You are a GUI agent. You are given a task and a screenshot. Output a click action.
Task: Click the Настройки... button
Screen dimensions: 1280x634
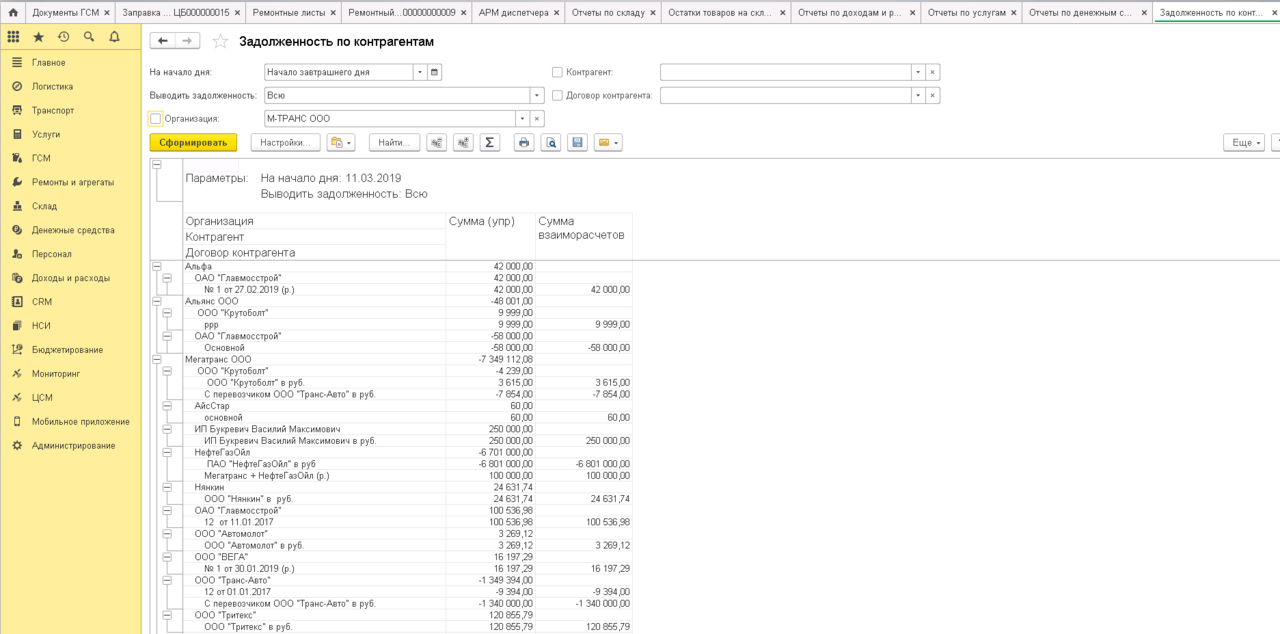pyautogui.click(x=285, y=143)
